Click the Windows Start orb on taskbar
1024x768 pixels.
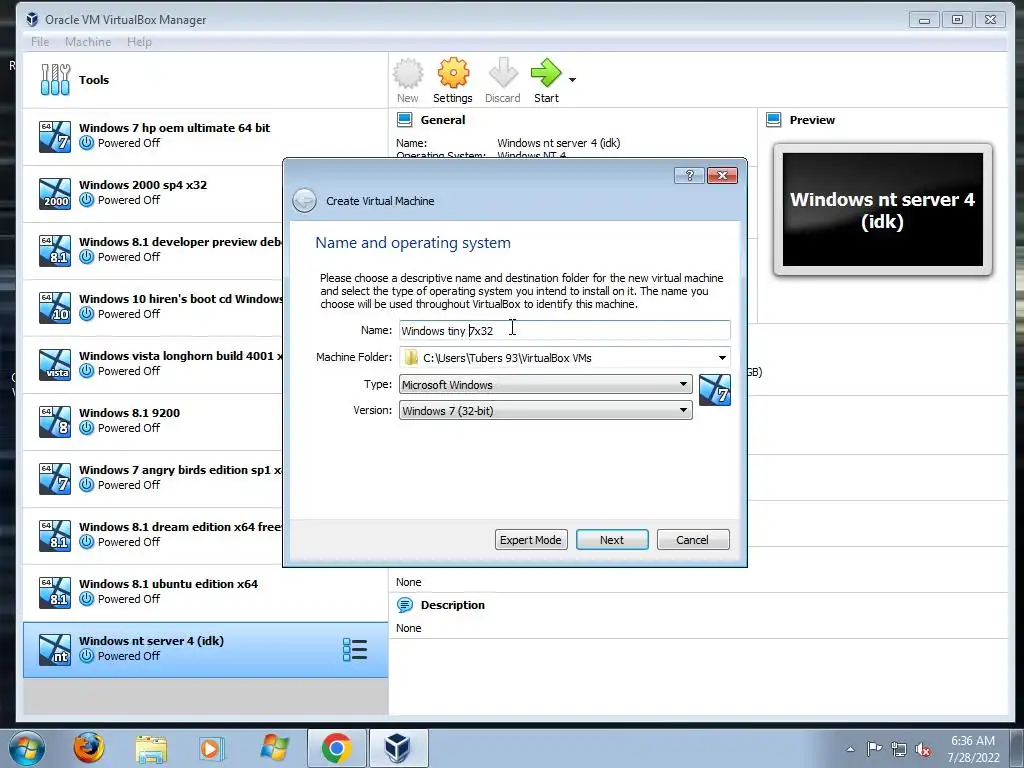pyautogui.click(x=27, y=748)
